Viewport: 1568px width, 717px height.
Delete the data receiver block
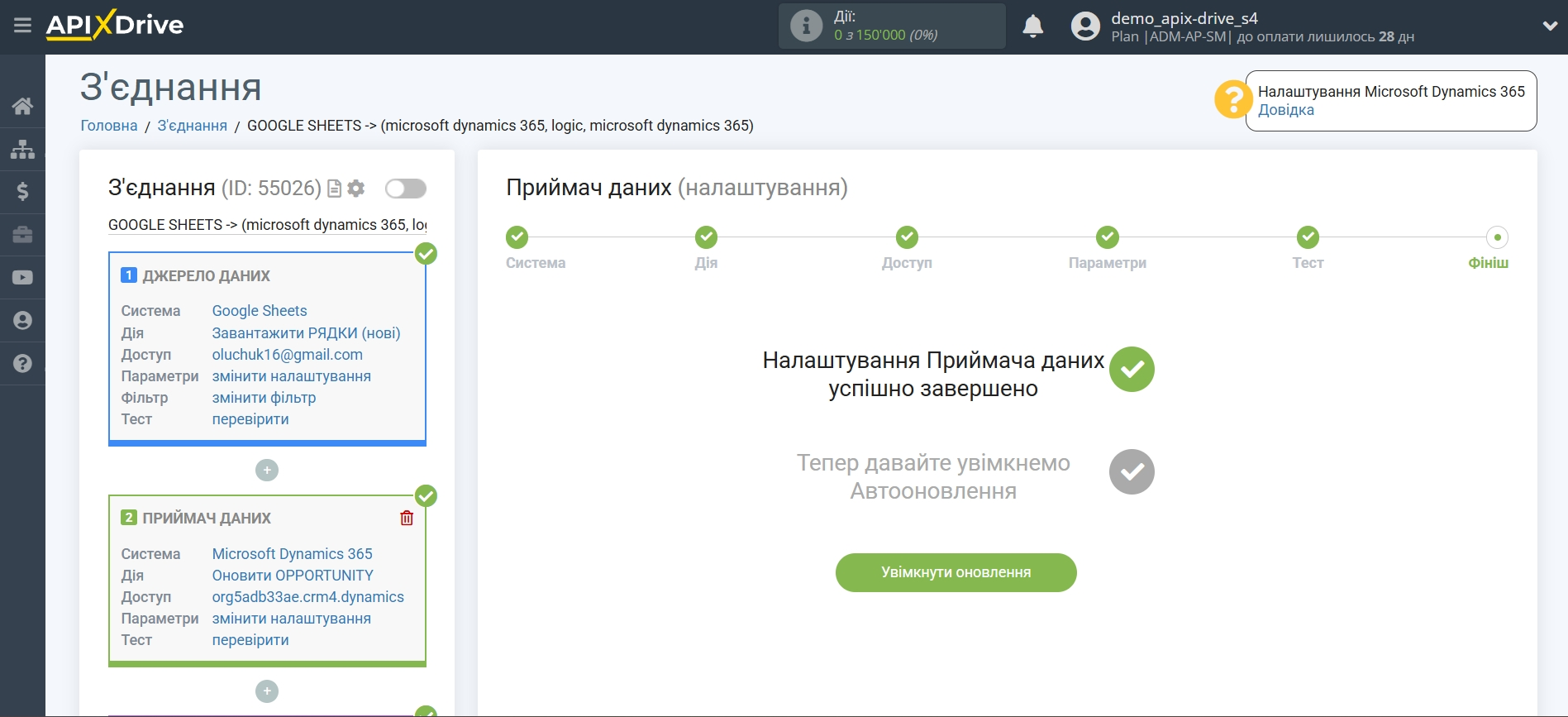(407, 519)
